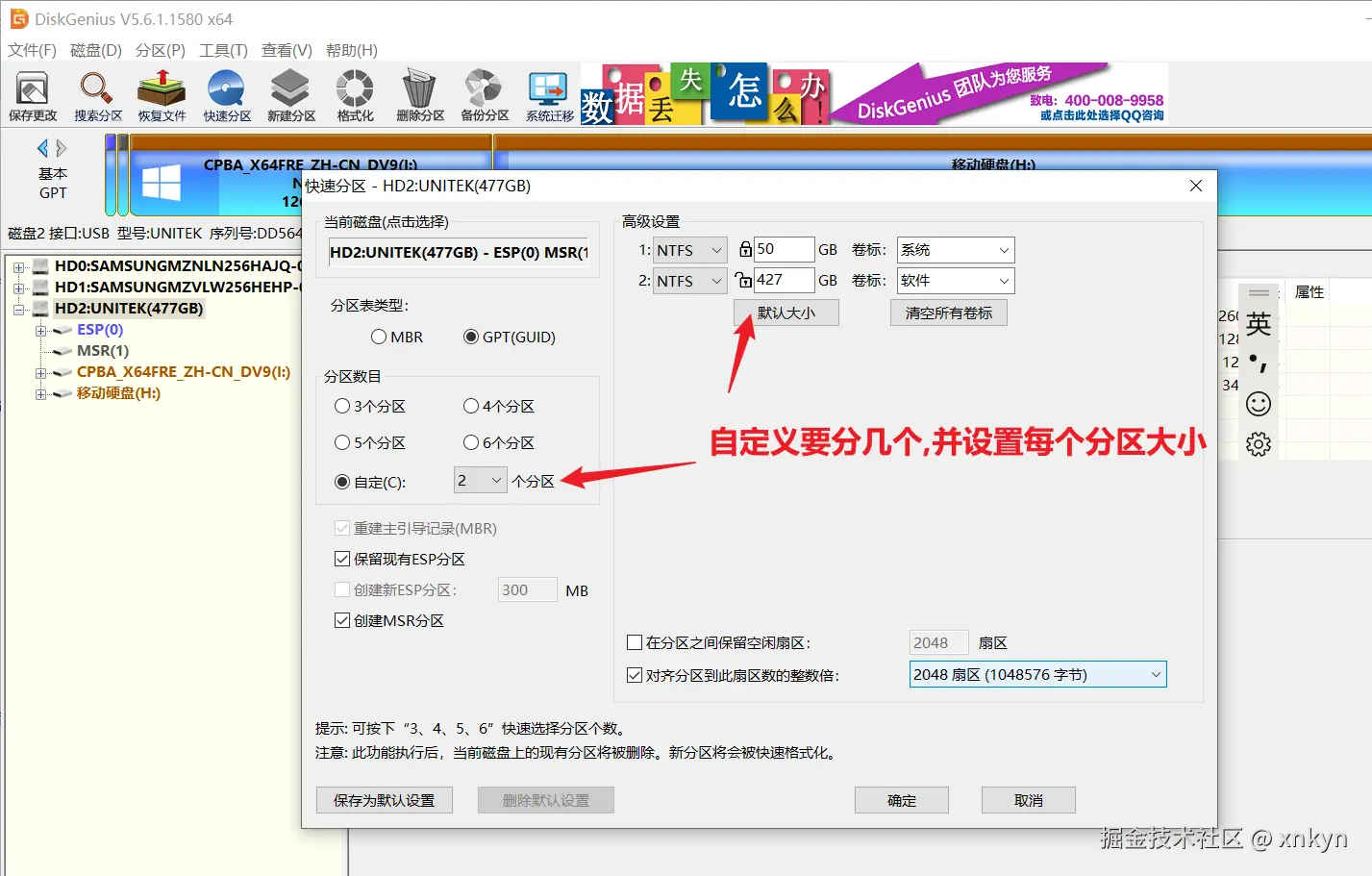This screenshot has height=876, width=1372.
Task: Click the Save Changes (保存更改) toolbar icon
Action: [x=33, y=95]
